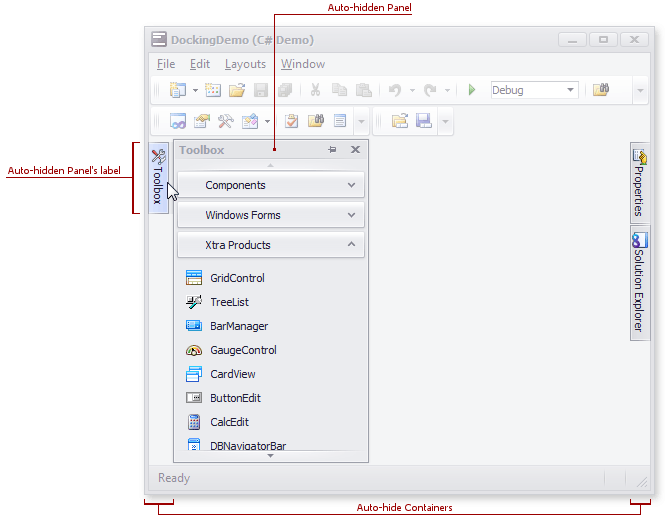Viewport: 665px width, 517px height.
Task: Click the GaugeControl gauge icon
Action: (x=194, y=350)
